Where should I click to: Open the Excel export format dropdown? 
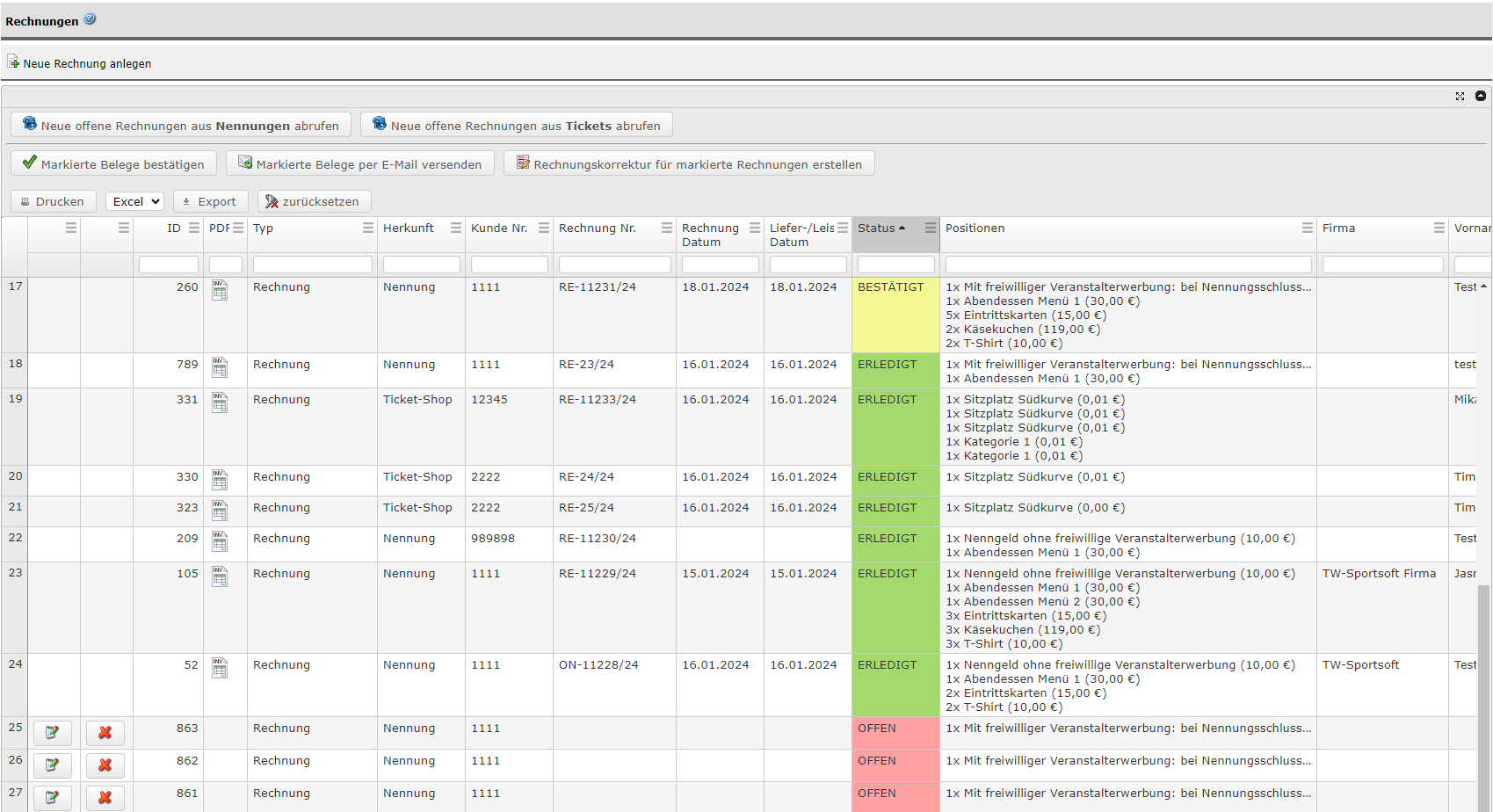coord(134,201)
